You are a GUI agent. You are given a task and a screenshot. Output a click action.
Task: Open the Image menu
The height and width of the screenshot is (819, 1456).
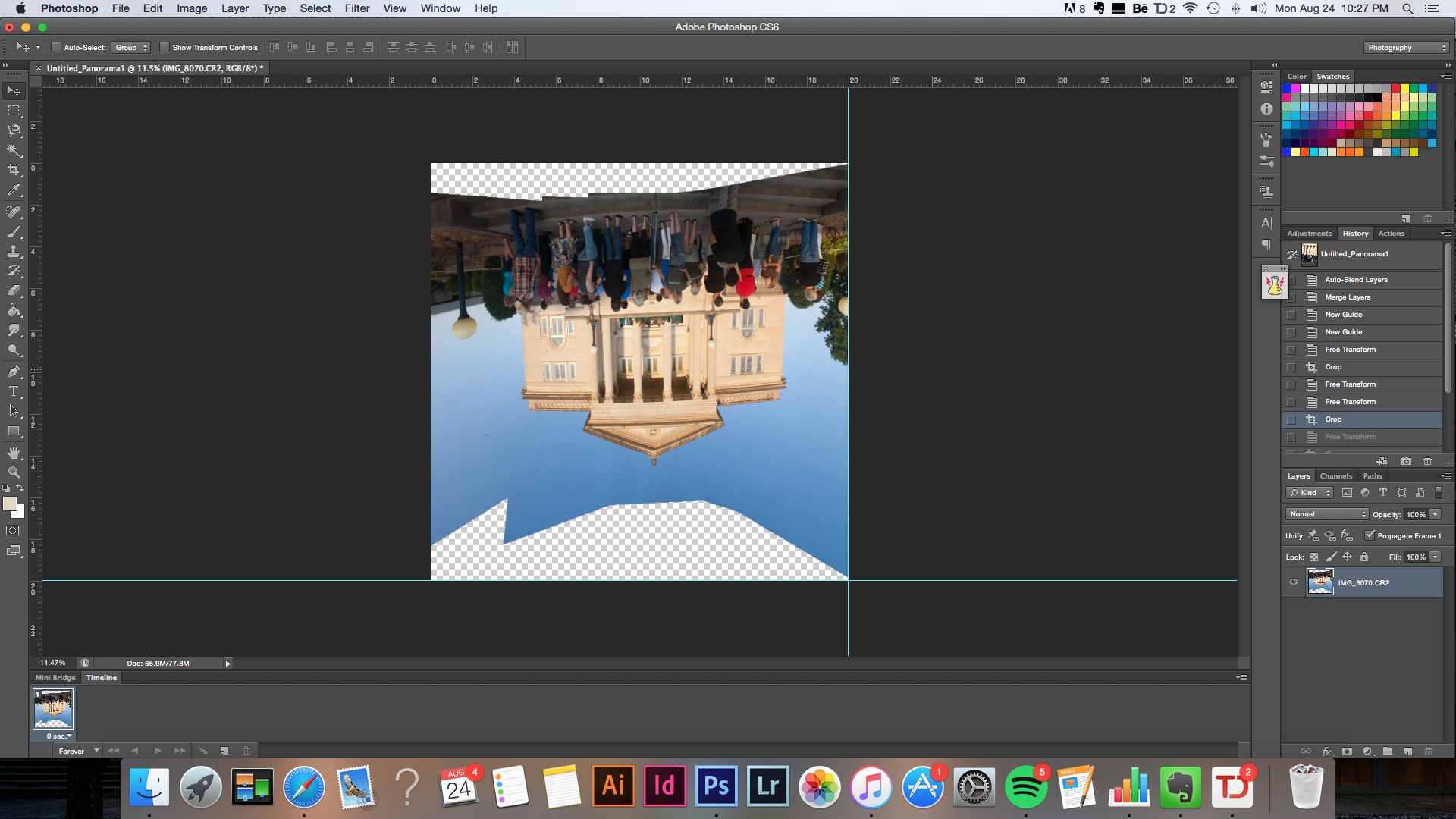[x=192, y=8]
